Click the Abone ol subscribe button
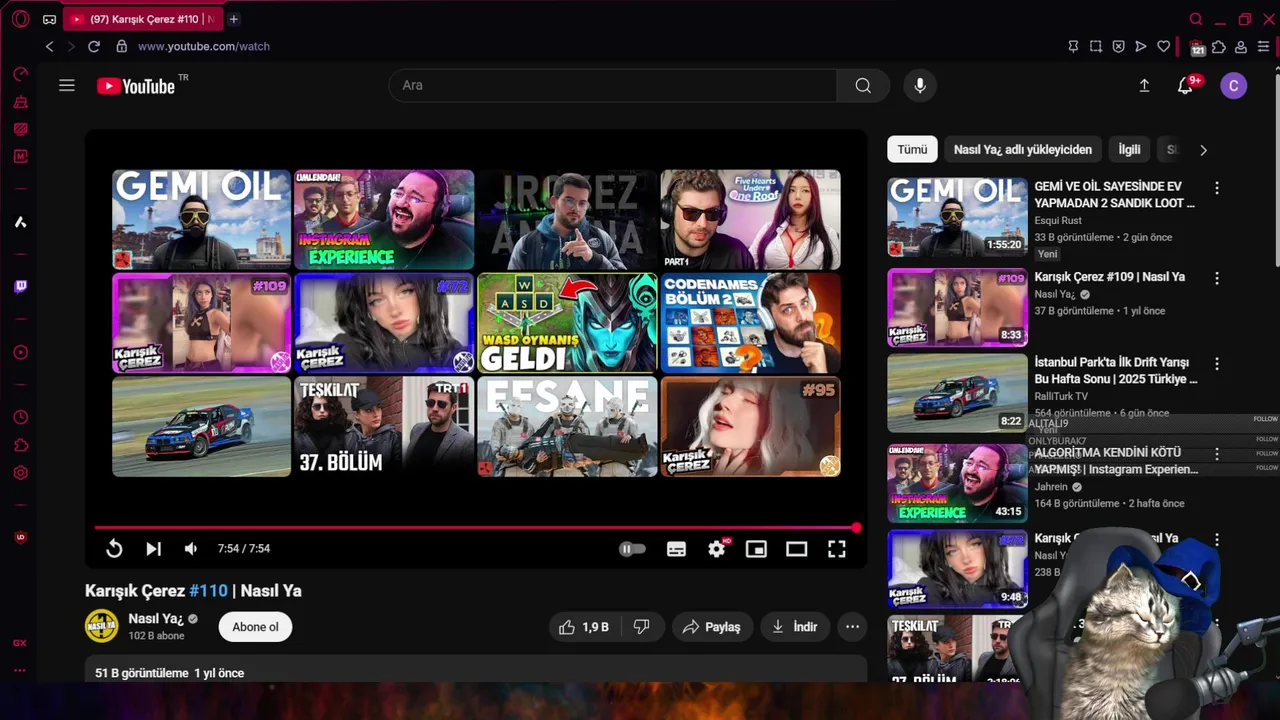The image size is (1280, 720). point(255,627)
